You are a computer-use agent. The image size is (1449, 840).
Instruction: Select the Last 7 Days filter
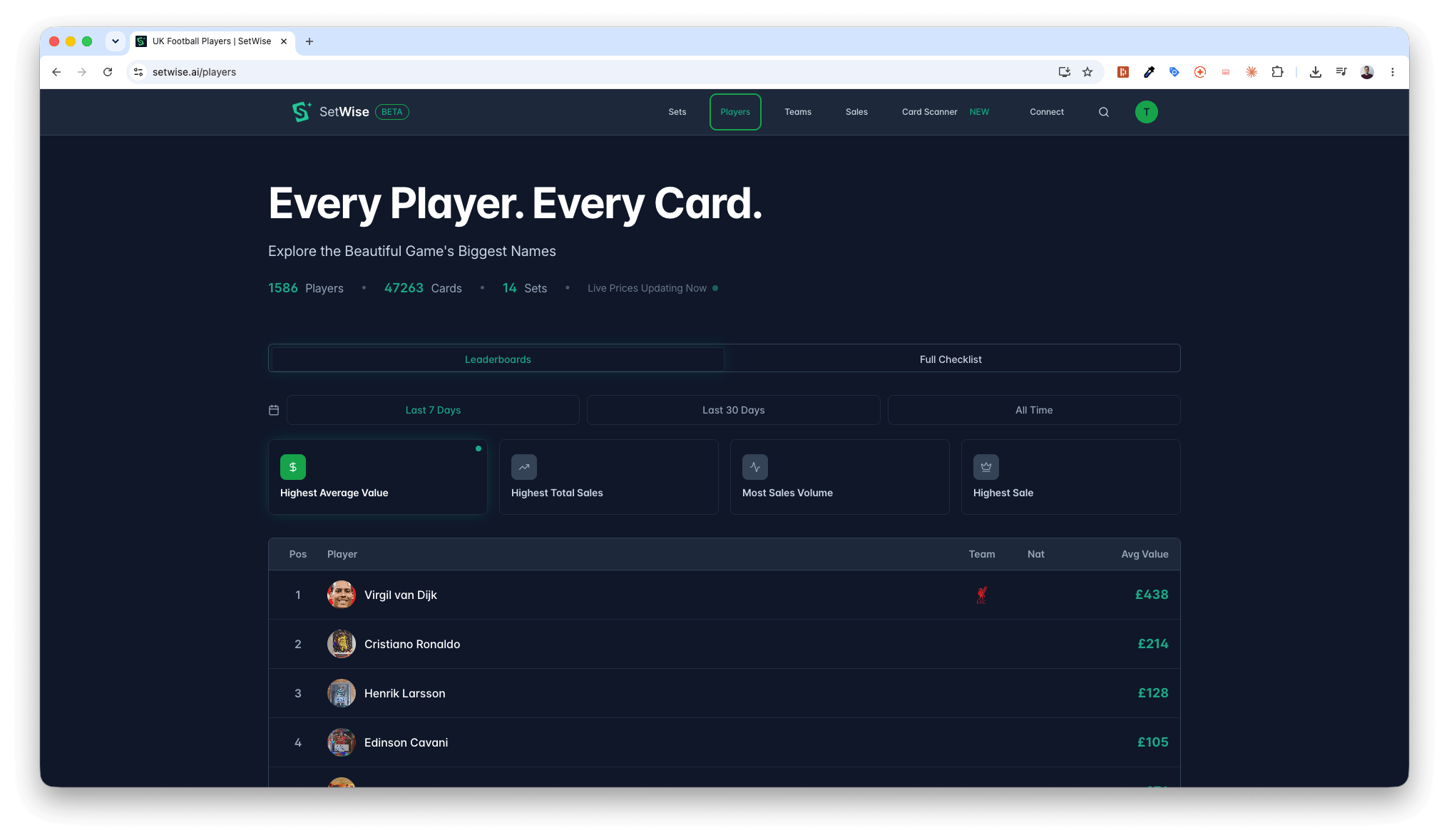click(x=433, y=410)
